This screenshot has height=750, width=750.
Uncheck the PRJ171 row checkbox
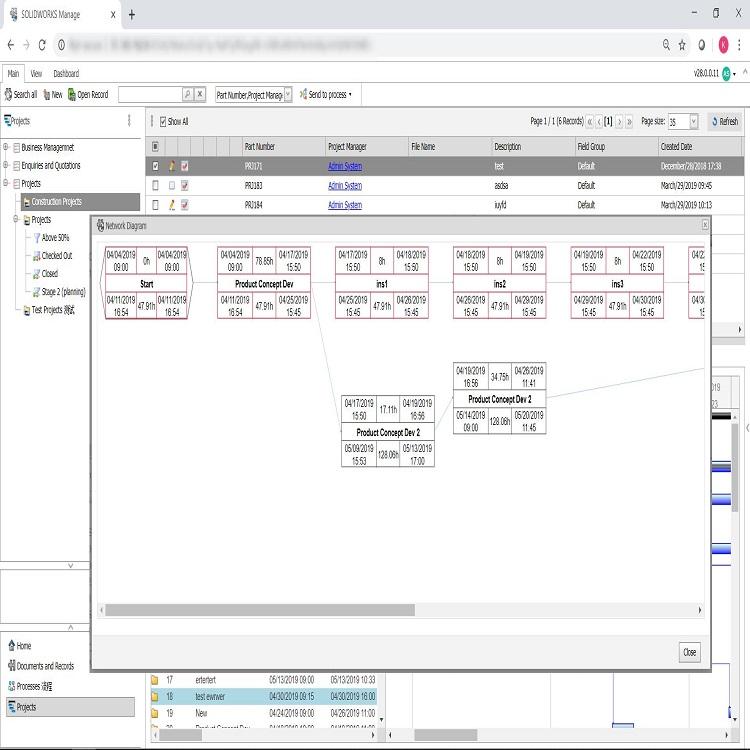point(155,166)
